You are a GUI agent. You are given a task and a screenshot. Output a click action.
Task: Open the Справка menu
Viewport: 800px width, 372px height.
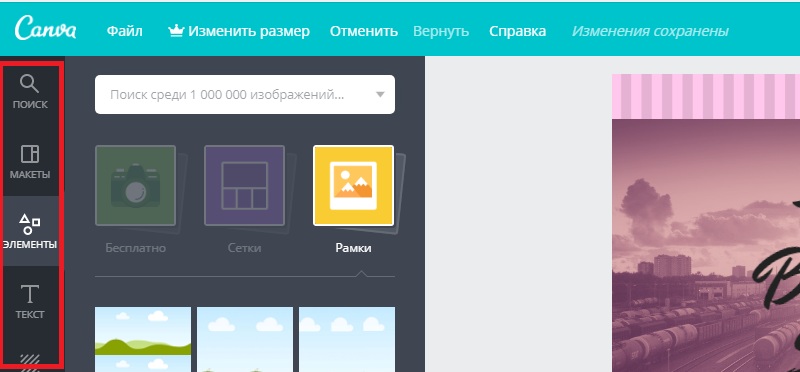pos(517,31)
